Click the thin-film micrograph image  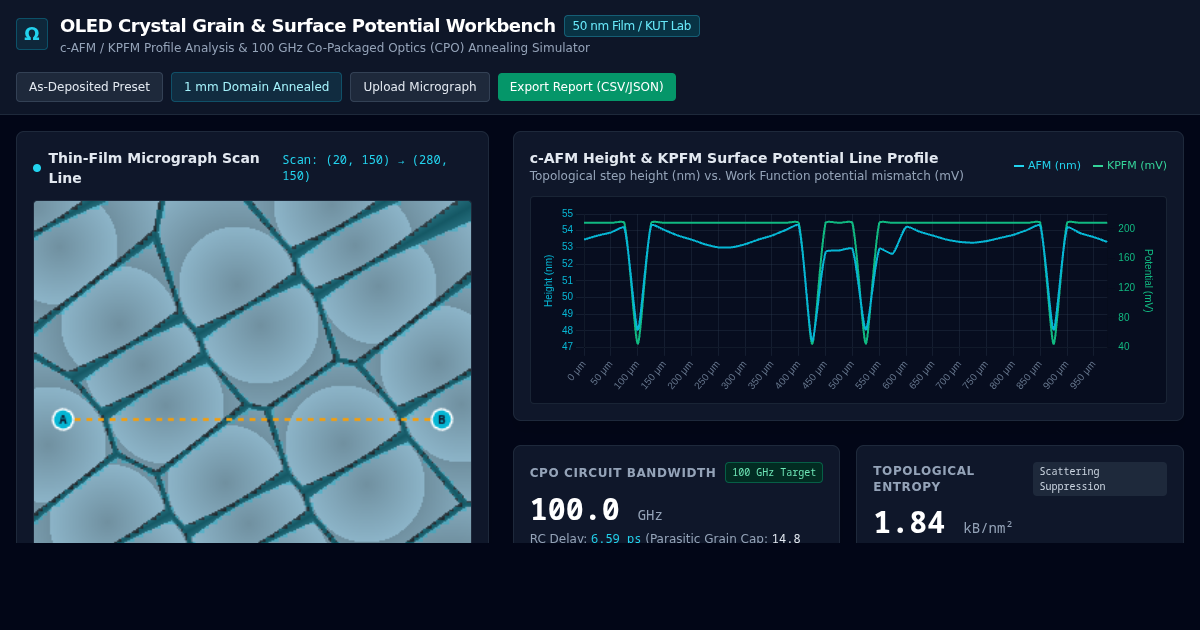coord(252,372)
